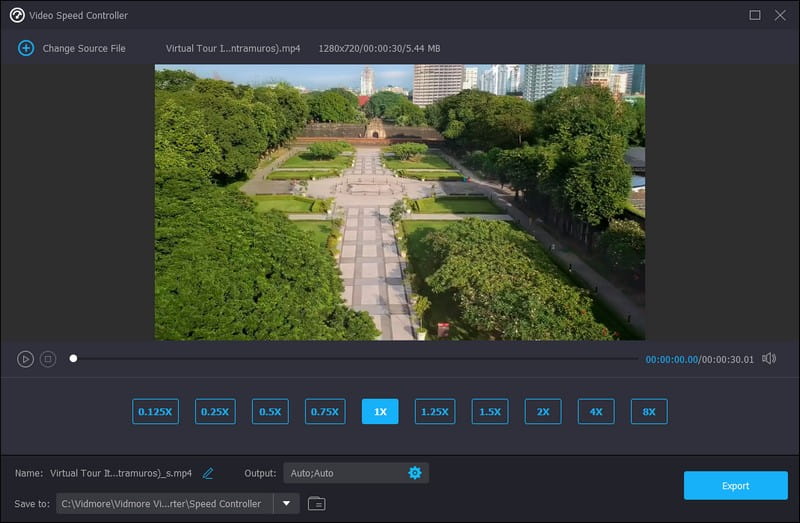Select 0.25X speed

tap(215, 411)
